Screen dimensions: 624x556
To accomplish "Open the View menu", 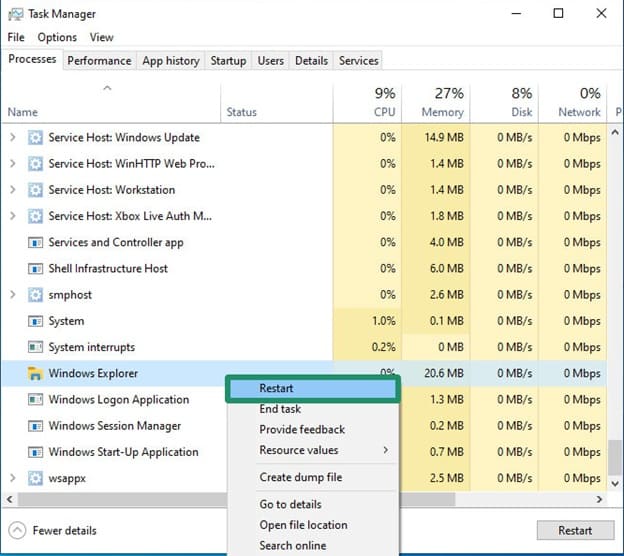I will pos(101,37).
